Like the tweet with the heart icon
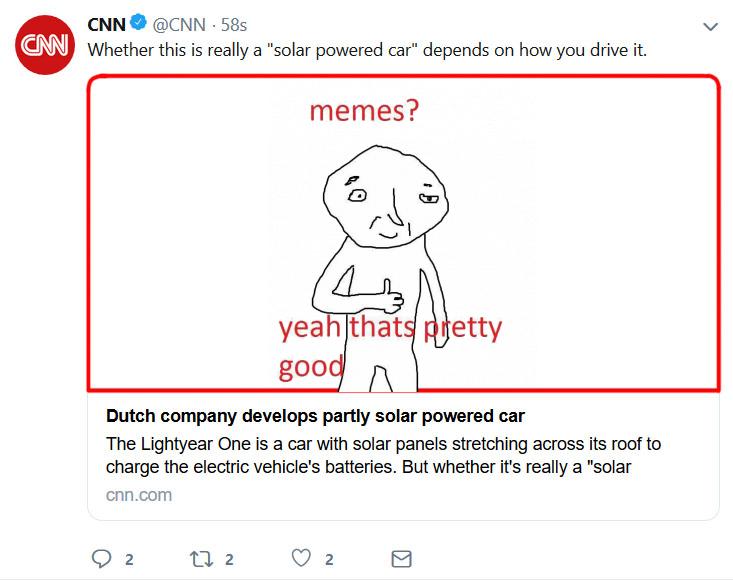The width and height of the screenshot is (733, 581). (302, 559)
